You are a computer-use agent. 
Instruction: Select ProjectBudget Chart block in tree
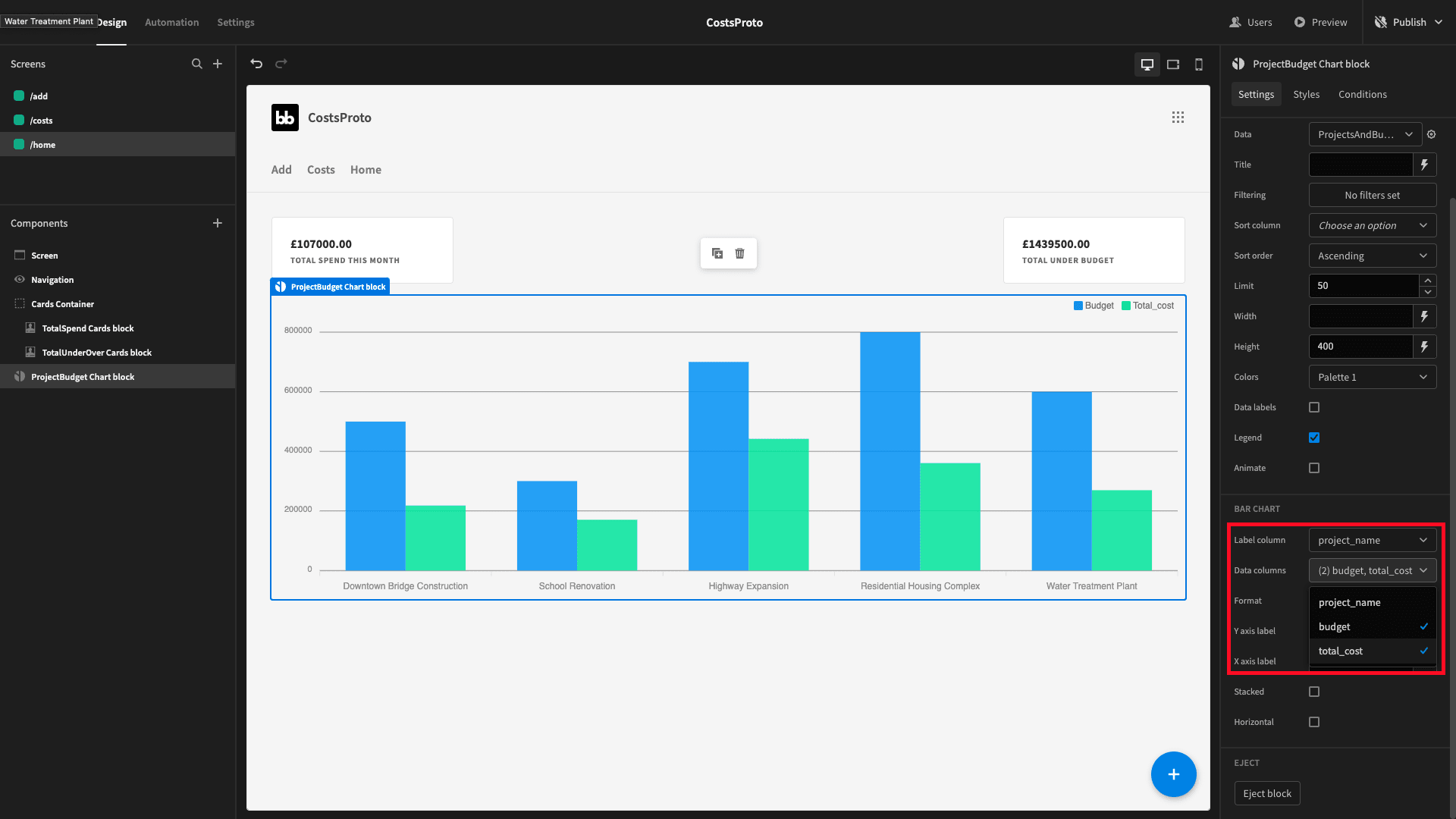[118, 377]
